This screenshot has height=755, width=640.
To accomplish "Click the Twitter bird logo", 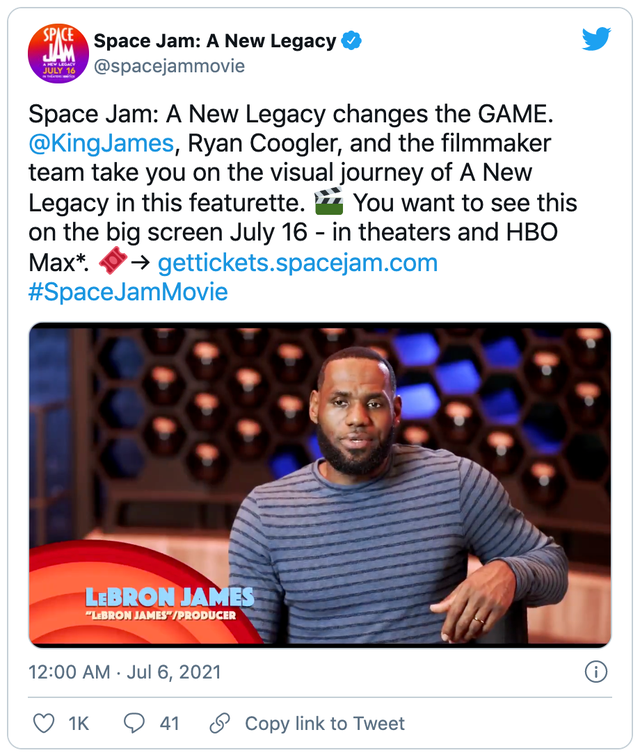I will pyautogui.click(x=596, y=39).
